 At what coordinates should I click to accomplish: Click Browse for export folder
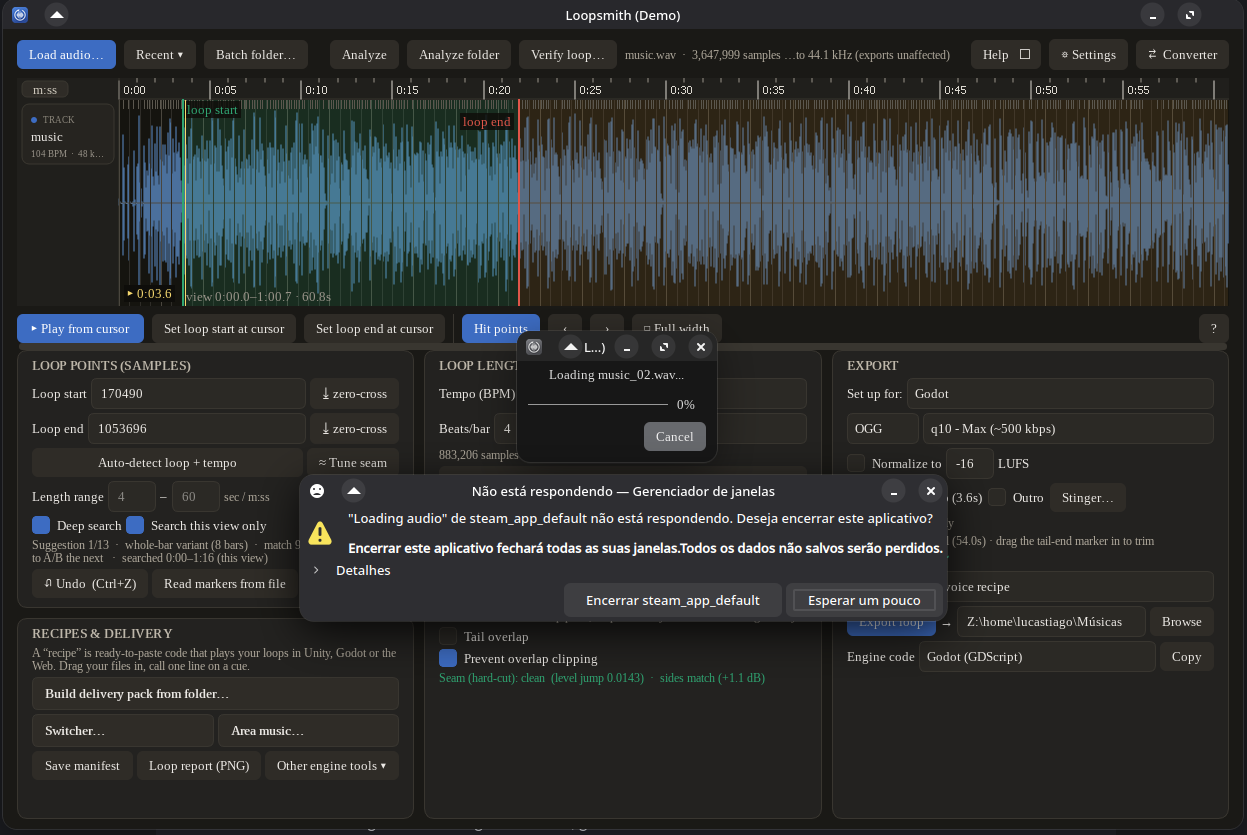point(1181,622)
